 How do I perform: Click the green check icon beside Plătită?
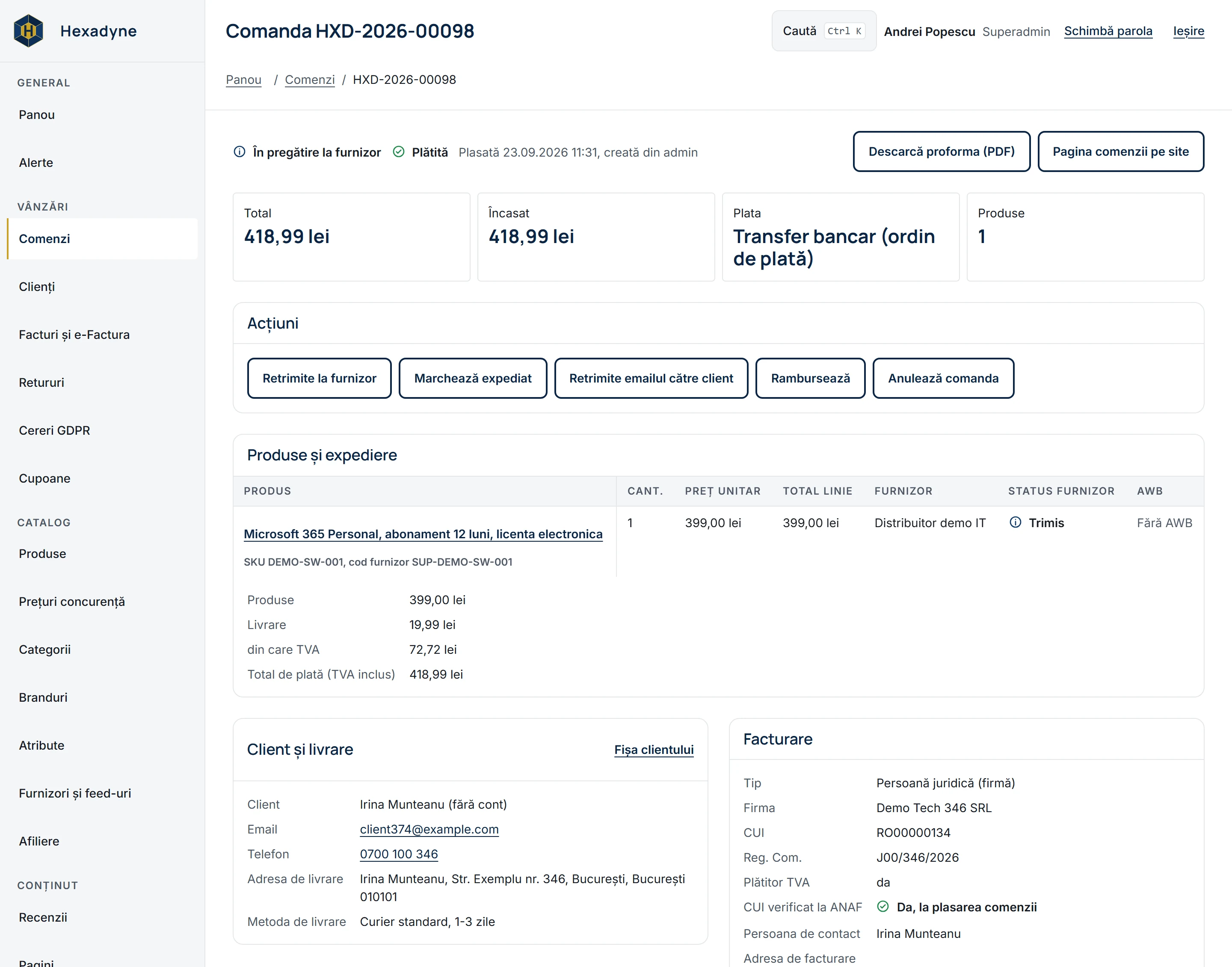pos(398,152)
